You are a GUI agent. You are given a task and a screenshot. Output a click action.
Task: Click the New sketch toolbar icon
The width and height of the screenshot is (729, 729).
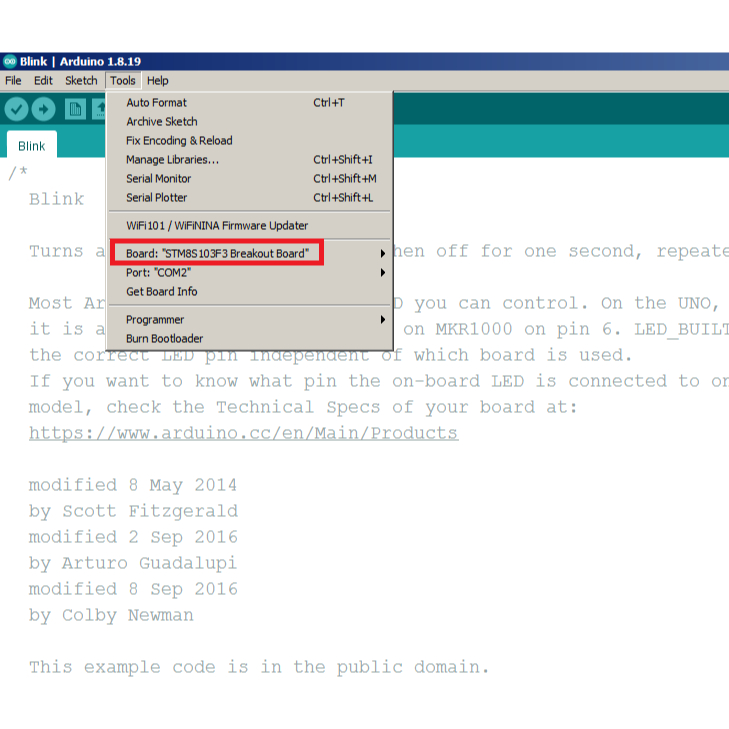[x=74, y=109]
